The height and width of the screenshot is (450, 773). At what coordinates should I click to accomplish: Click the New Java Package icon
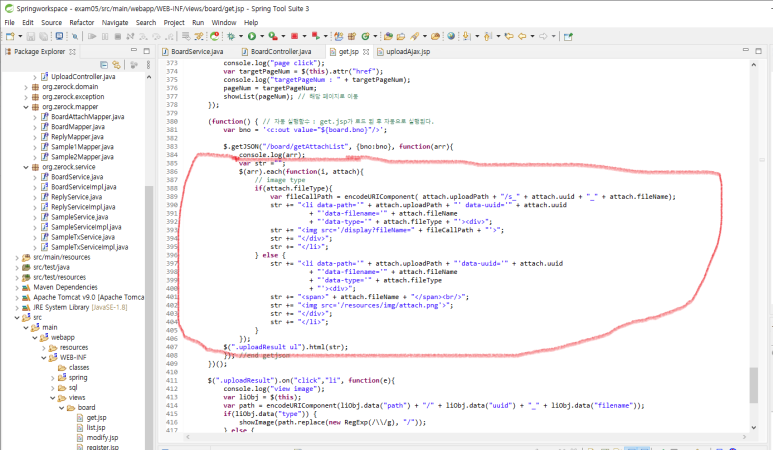click(x=351, y=36)
